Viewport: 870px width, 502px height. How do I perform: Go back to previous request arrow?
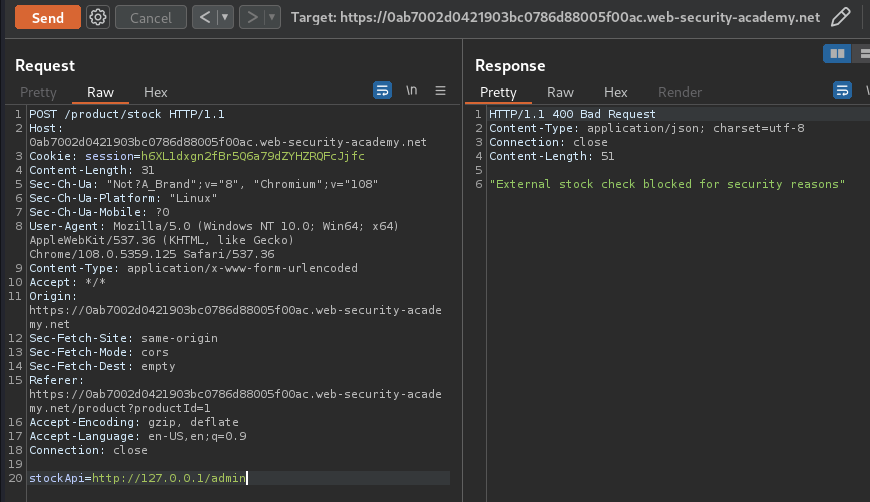pos(205,17)
